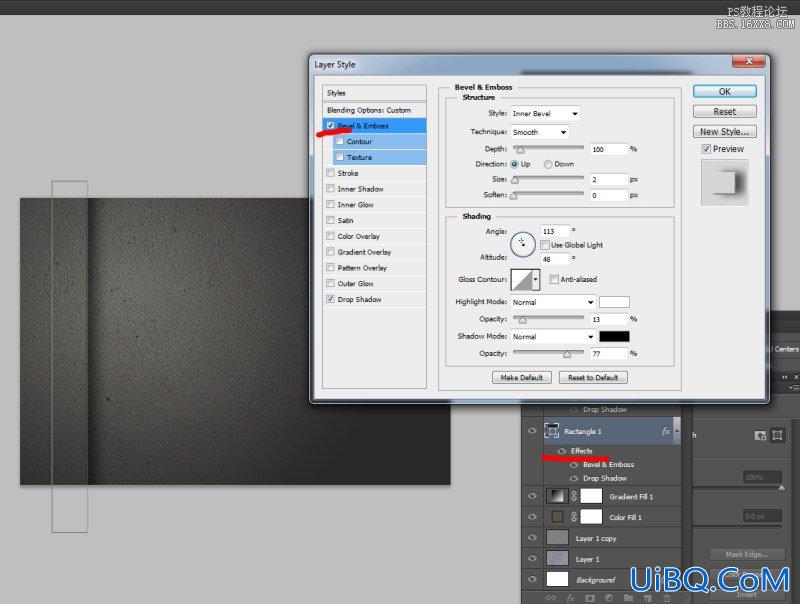Click the angle dial in Shading section

click(522, 244)
